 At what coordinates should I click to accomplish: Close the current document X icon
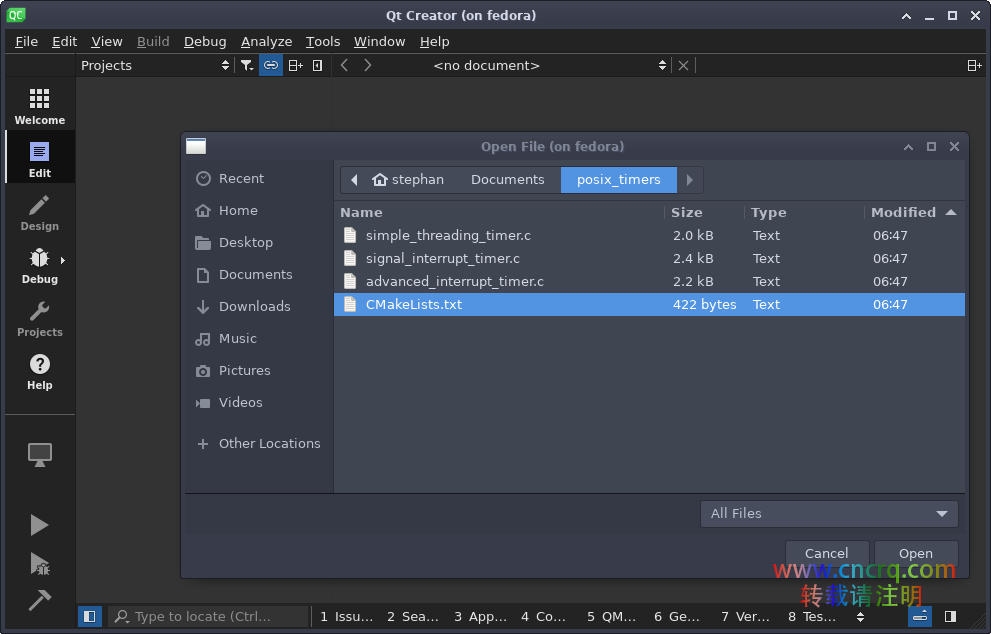tap(683, 65)
